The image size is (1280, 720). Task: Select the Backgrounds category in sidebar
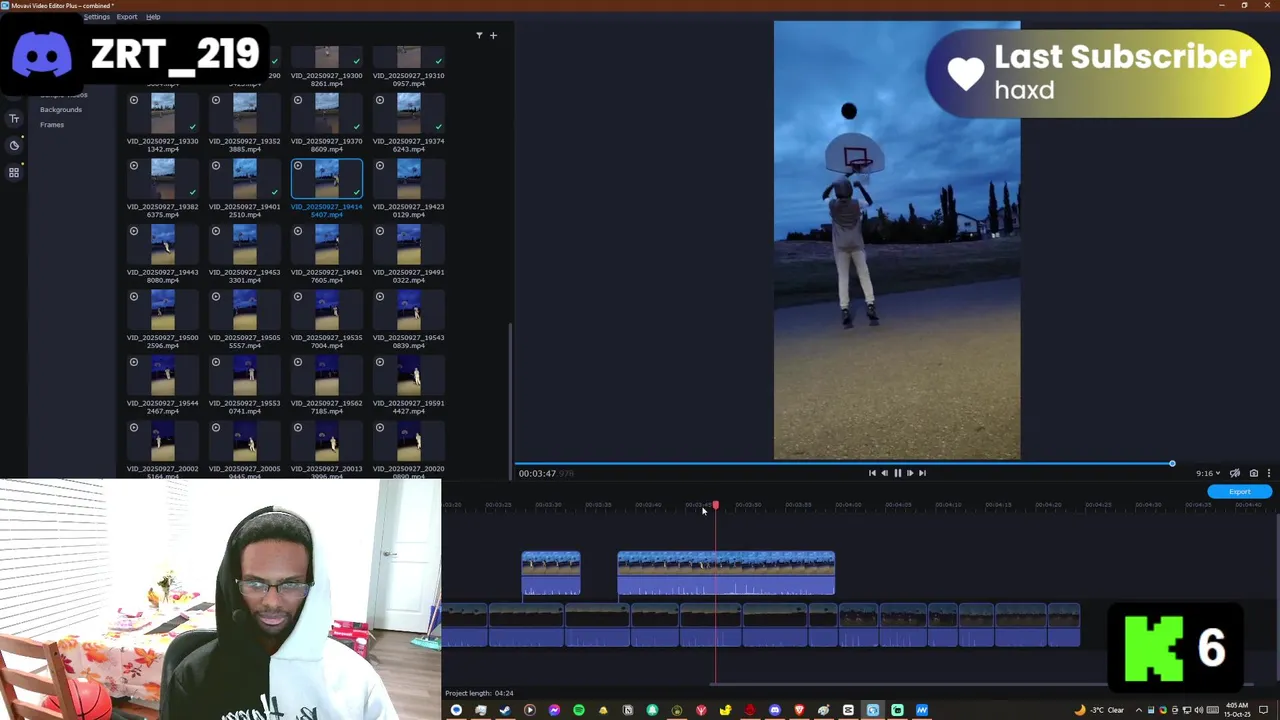coord(61,110)
